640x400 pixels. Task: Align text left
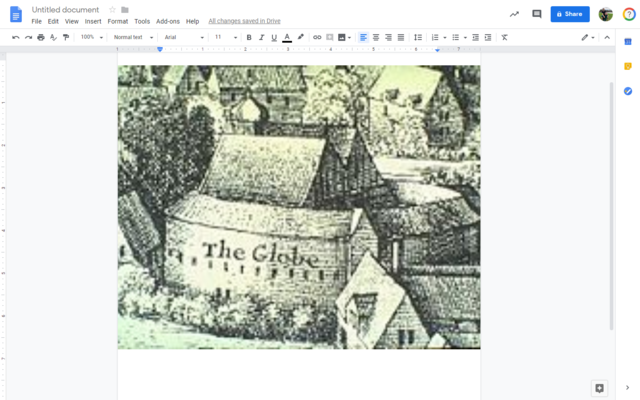coord(363,37)
